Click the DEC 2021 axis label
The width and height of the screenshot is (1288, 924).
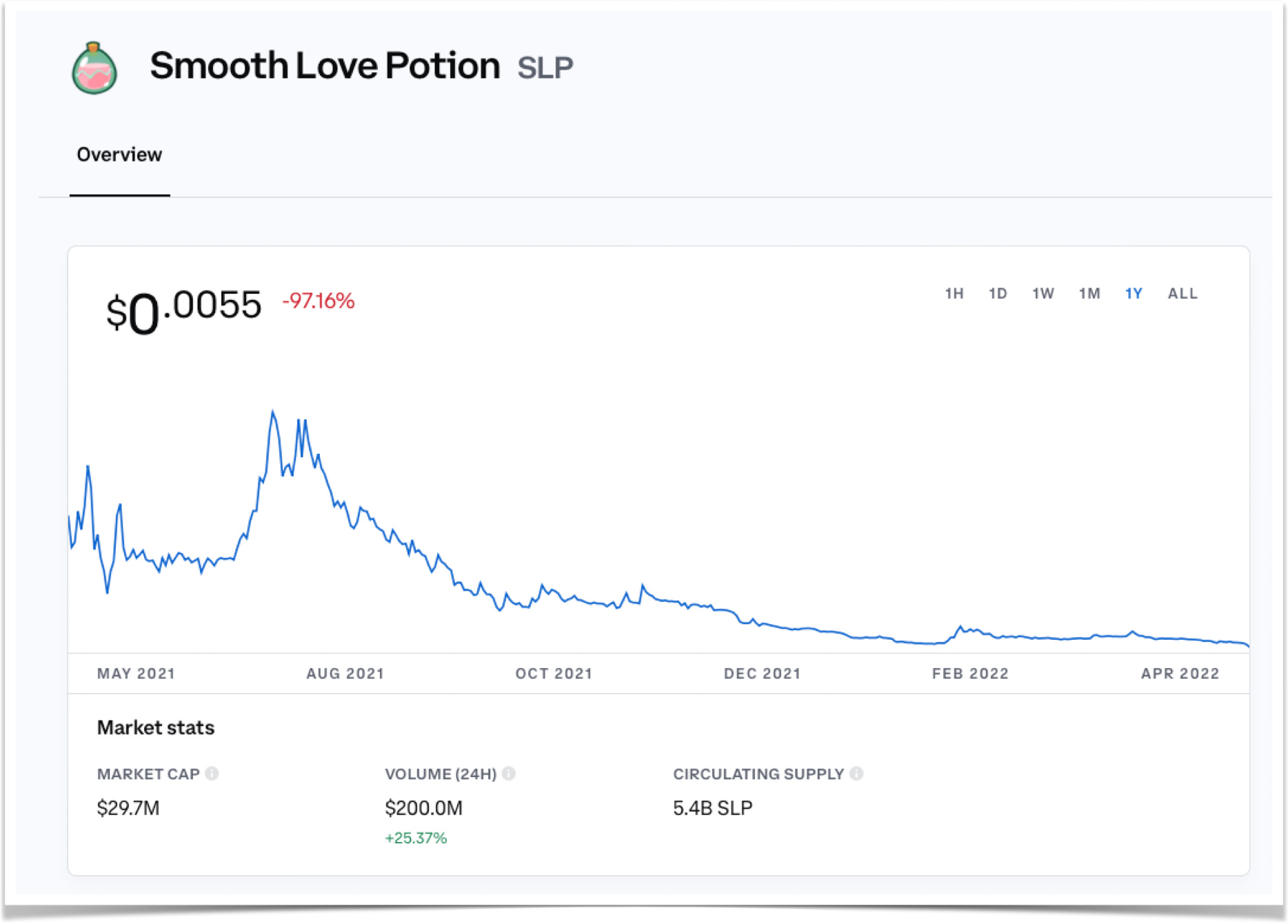[762, 674]
